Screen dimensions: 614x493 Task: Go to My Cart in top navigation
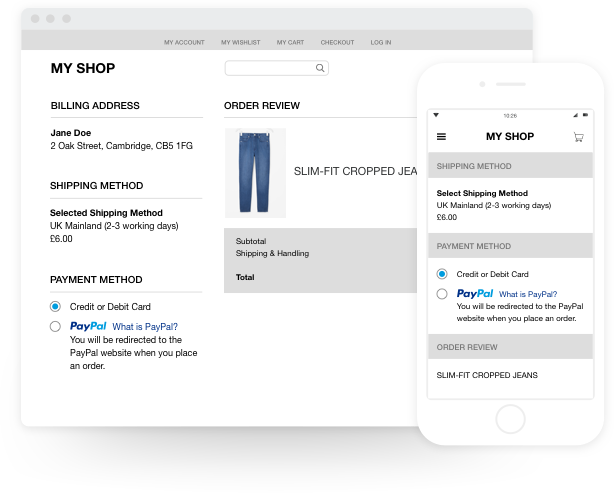point(290,43)
